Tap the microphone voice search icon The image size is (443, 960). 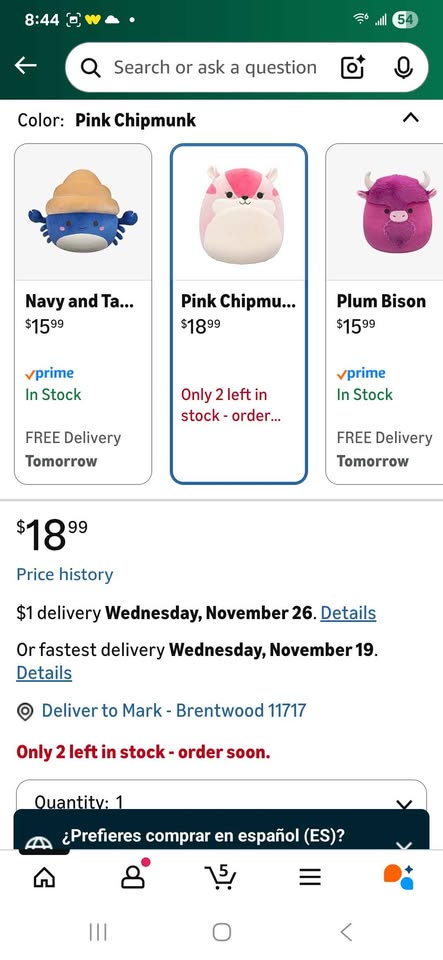[x=403, y=67]
